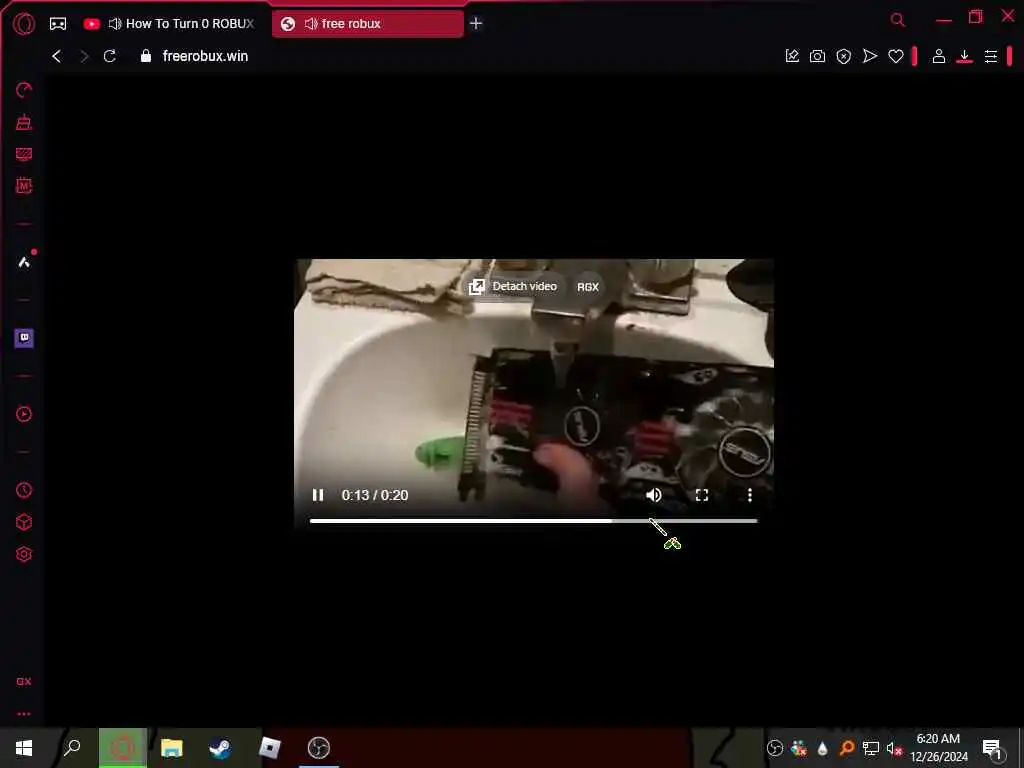Image resolution: width=1024 pixels, height=768 pixels.
Task: Reload the current page
Action: click(110, 56)
